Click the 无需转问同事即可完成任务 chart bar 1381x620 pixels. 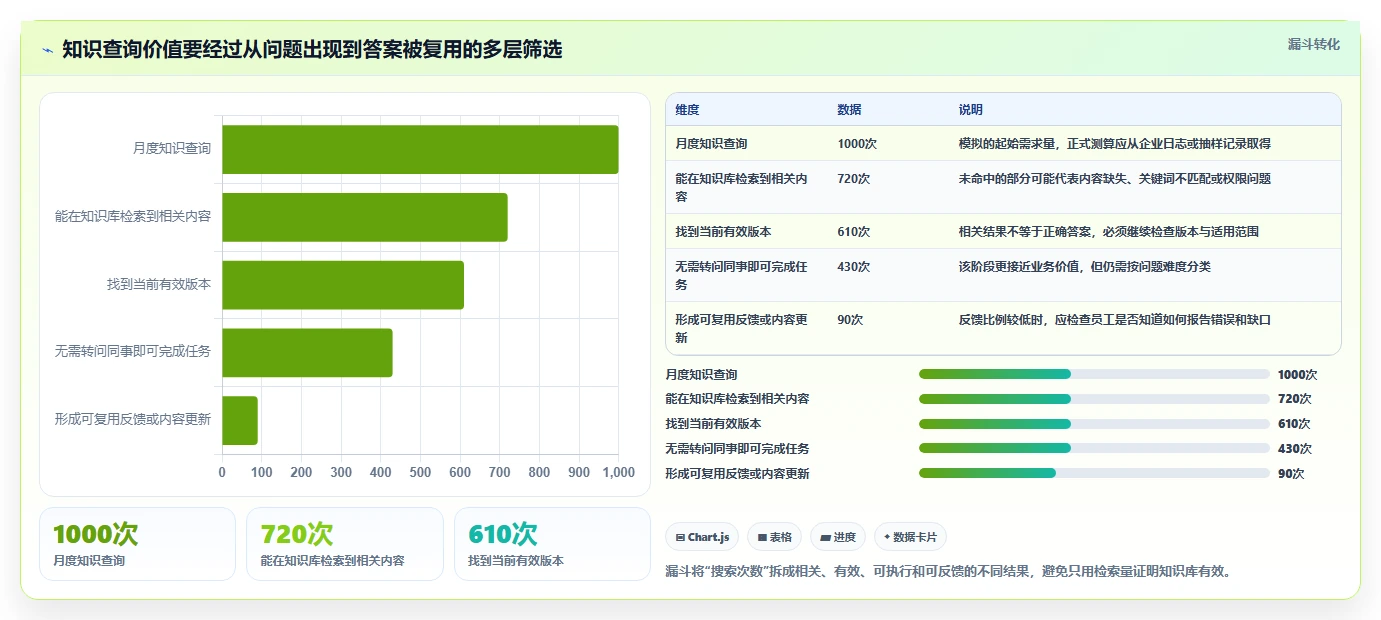[307, 352]
